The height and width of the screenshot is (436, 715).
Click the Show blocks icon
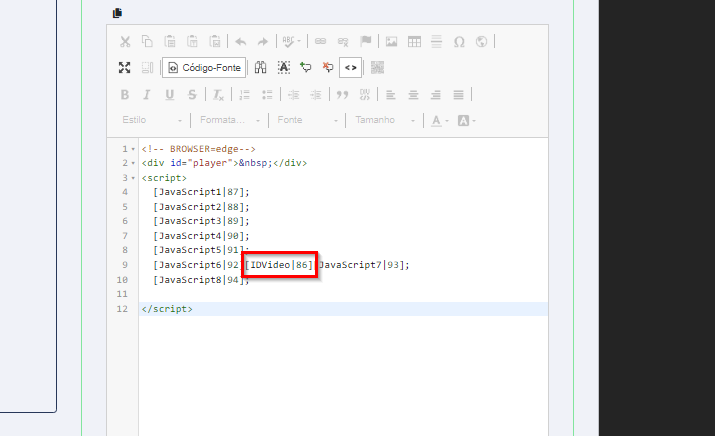click(147, 67)
